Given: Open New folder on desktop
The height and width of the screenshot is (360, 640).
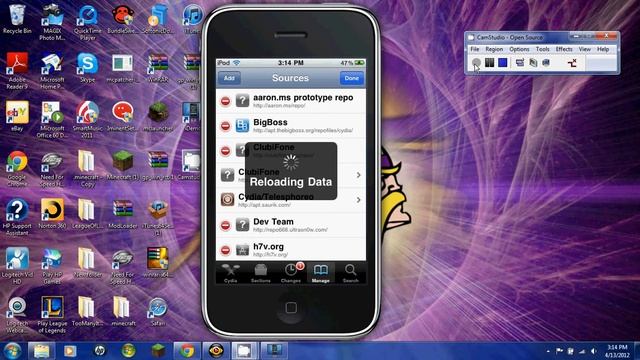Looking at the screenshot, I should coord(87,262).
